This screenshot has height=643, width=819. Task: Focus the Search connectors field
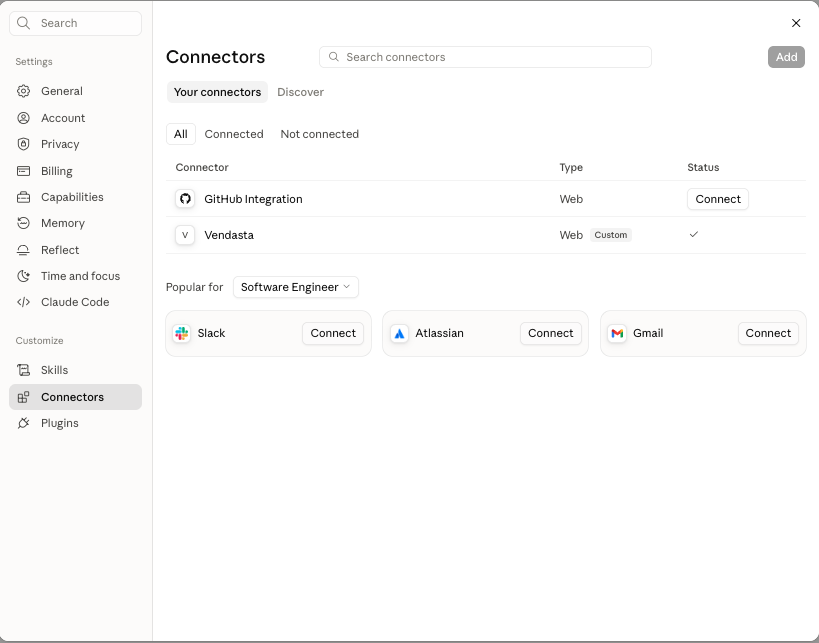485,57
